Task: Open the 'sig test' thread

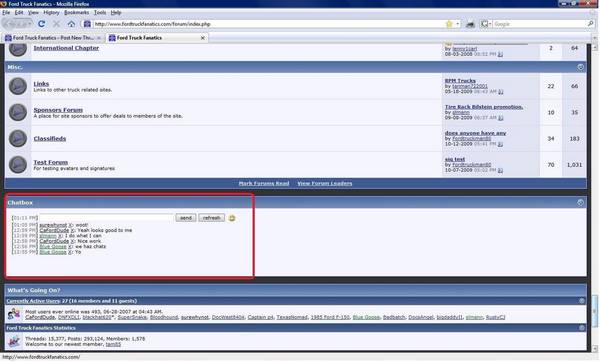Action: (455, 159)
